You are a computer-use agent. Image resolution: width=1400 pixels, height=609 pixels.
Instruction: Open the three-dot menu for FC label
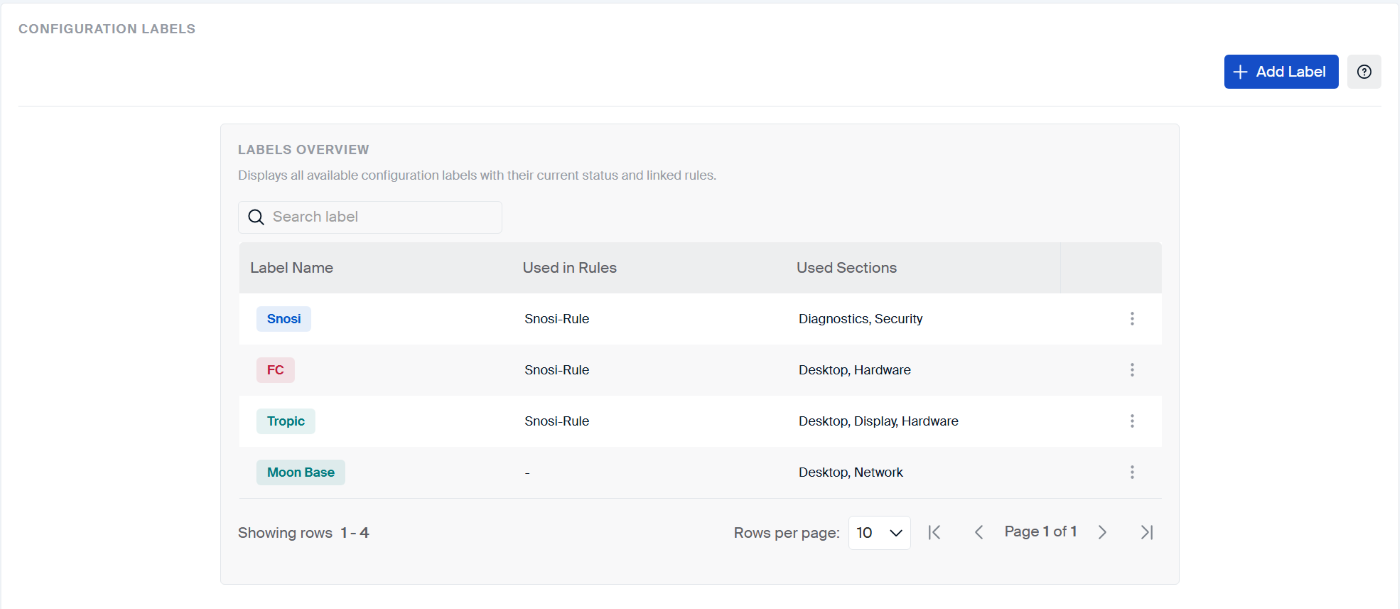click(x=1132, y=370)
